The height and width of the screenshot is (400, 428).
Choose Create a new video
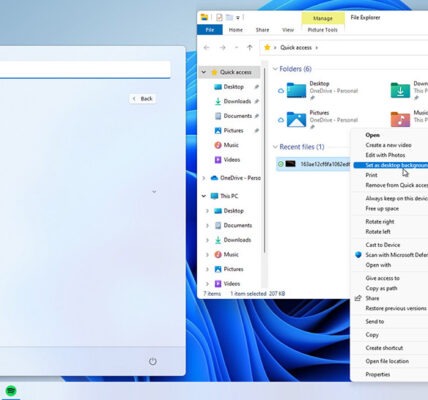(388, 145)
